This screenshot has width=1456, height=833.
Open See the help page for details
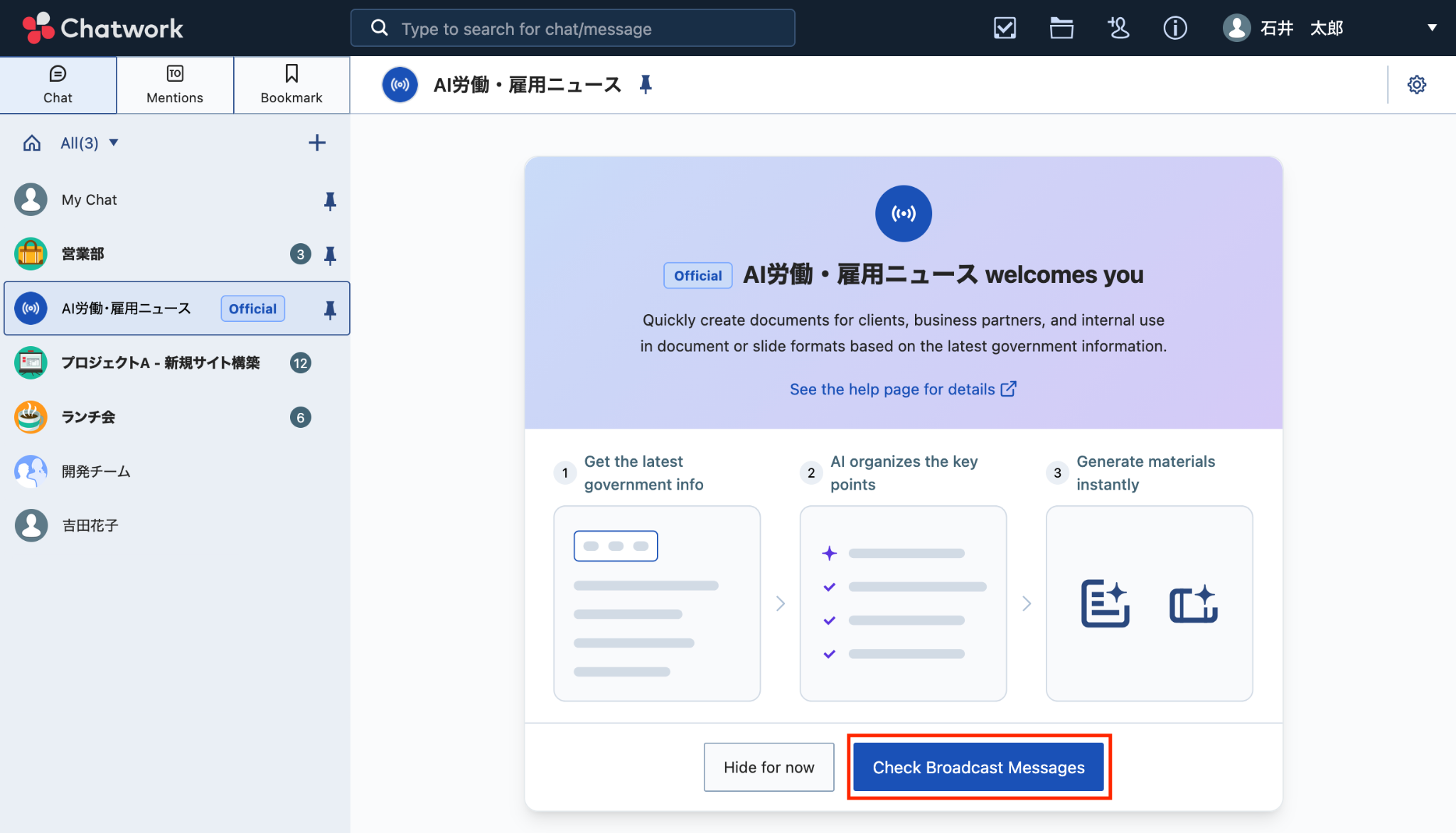904,389
